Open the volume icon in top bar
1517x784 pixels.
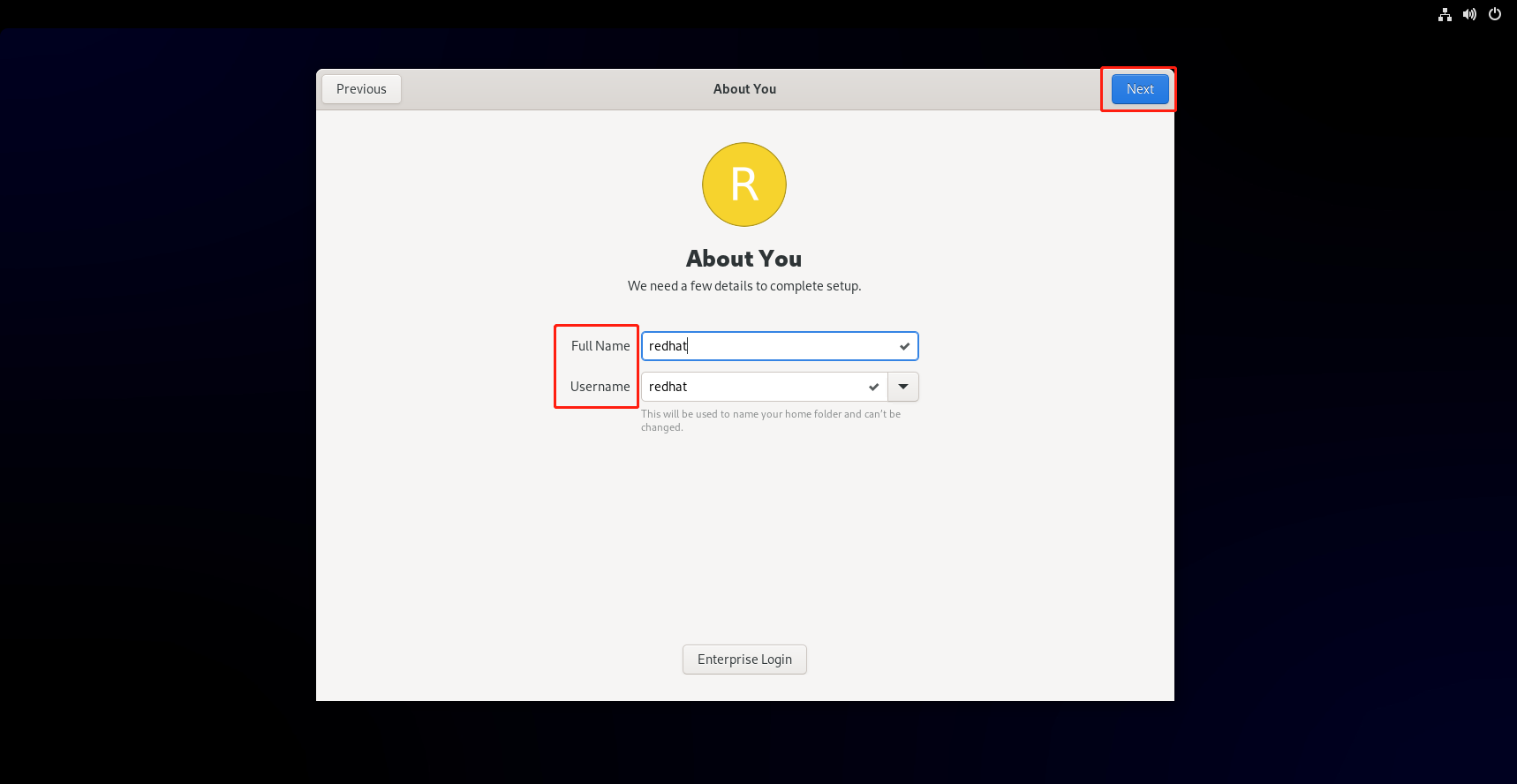coord(1469,14)
